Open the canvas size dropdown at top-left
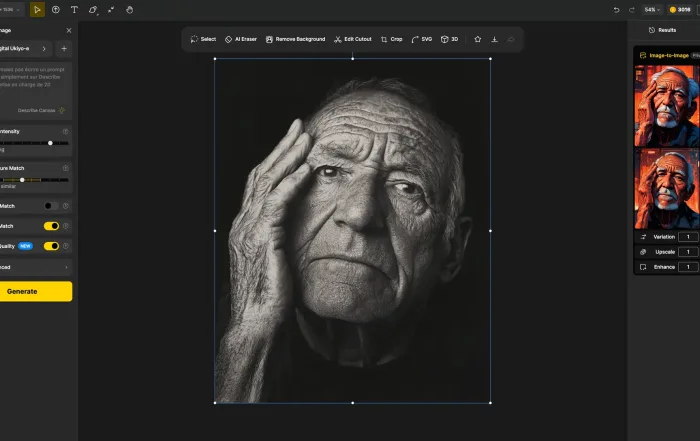700x441 pixels. click(10, 9)
